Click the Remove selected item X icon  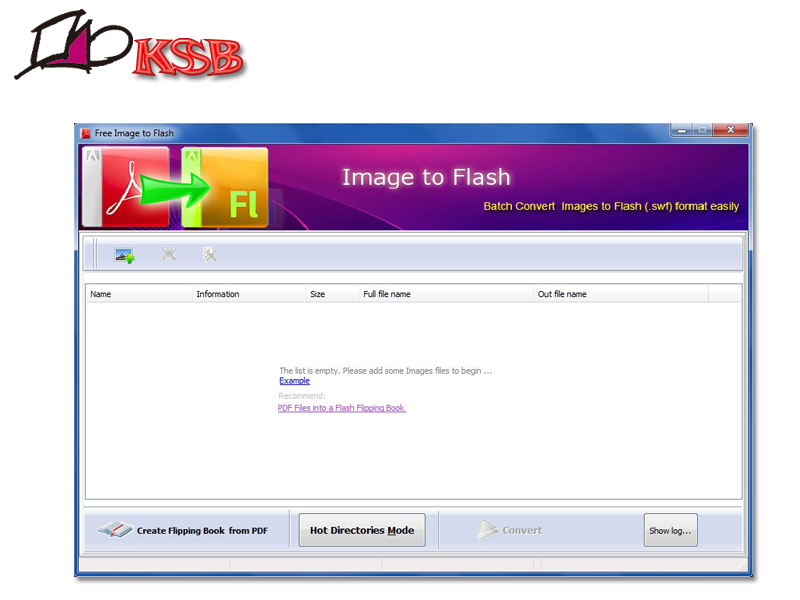(x=169, y=254)
